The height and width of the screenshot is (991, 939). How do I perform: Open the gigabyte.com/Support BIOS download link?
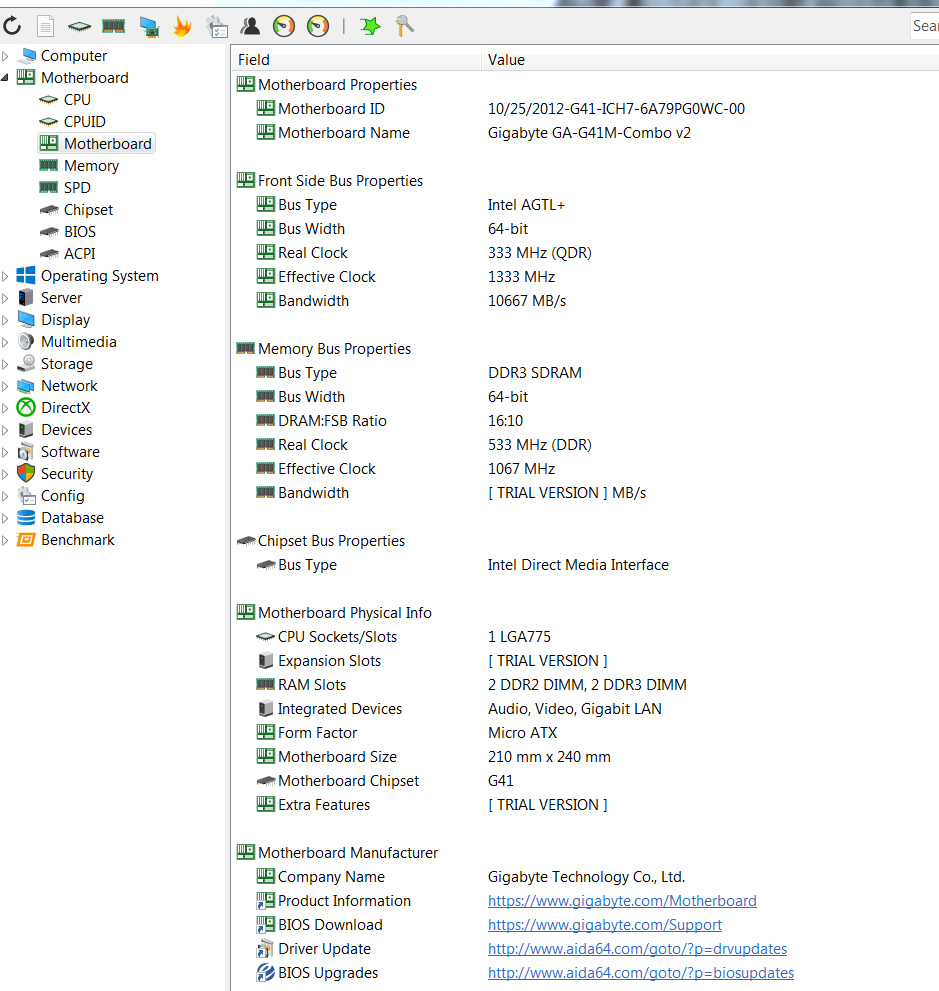point(605,925)
